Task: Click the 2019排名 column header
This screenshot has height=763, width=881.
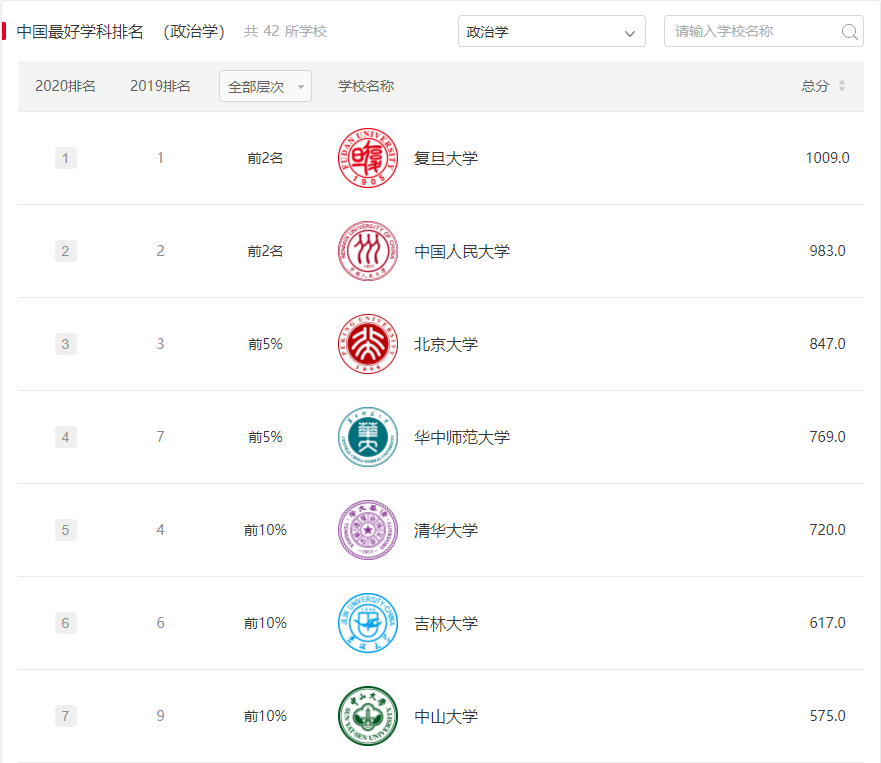Action: pos(160,87)
